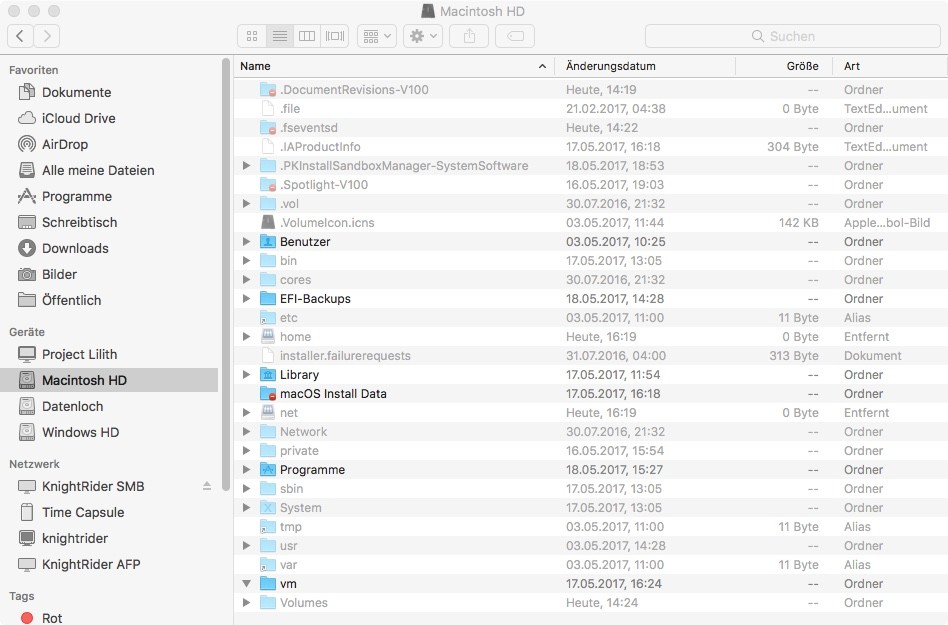This screenshot has width=948, height=625.
Task: Focus the Suchen search field
Action: tap(793, 36)
